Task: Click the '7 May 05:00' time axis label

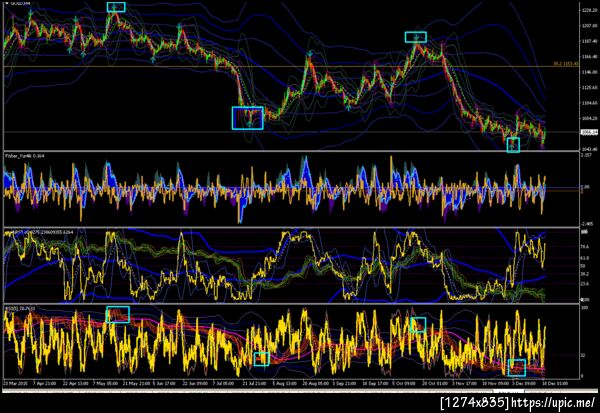Action: [106, 383]
